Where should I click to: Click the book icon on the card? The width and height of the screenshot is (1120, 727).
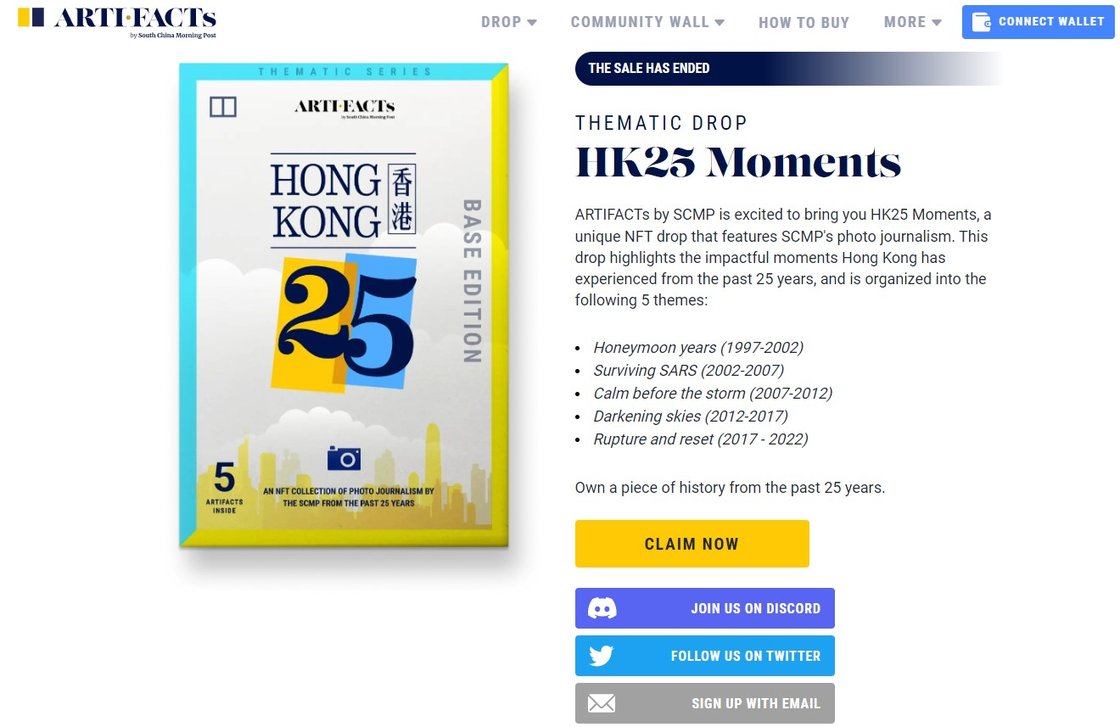(x=223, y=107)
